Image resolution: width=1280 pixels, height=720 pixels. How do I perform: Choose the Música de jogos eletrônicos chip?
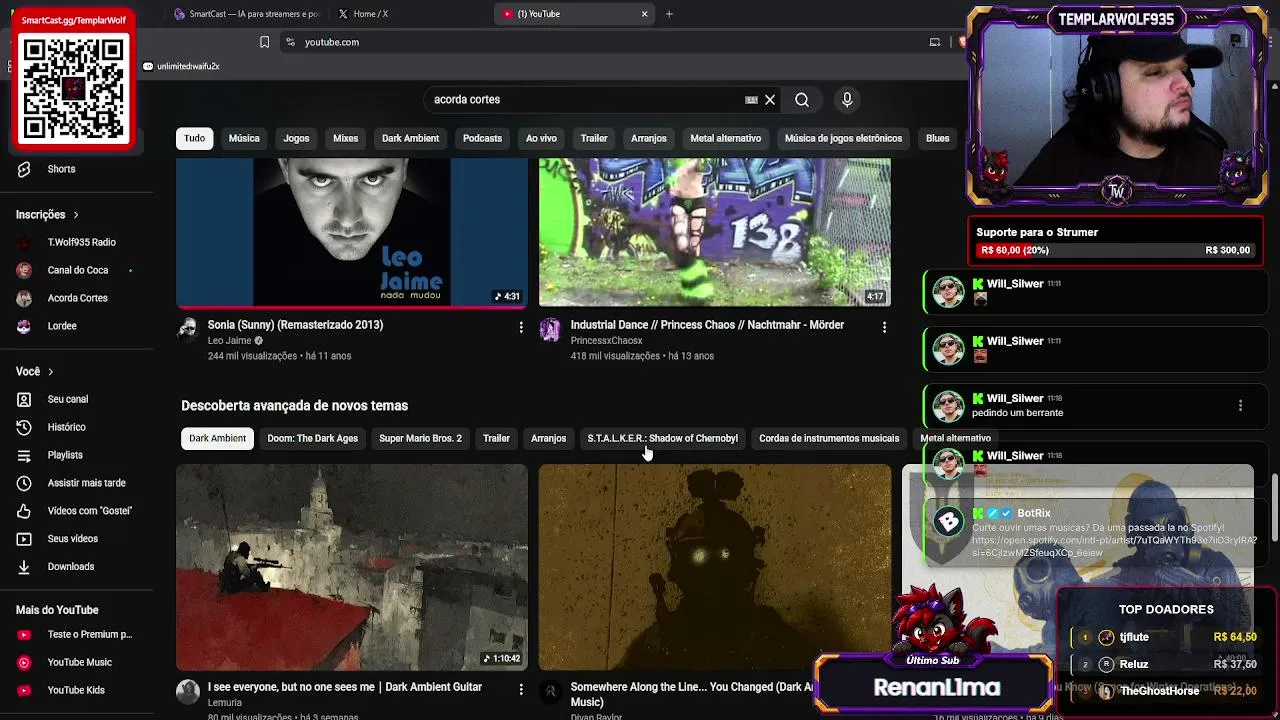tap(843, 138)
